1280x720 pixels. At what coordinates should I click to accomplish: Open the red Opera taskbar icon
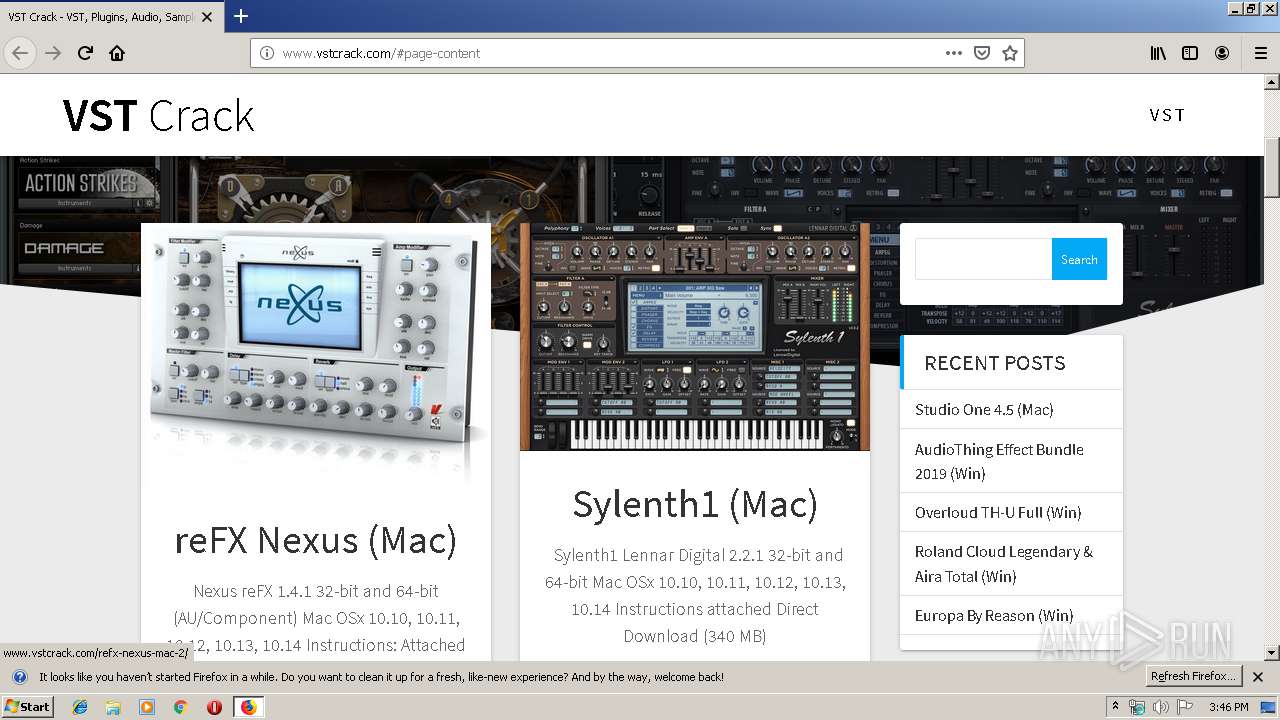[214, 706]
